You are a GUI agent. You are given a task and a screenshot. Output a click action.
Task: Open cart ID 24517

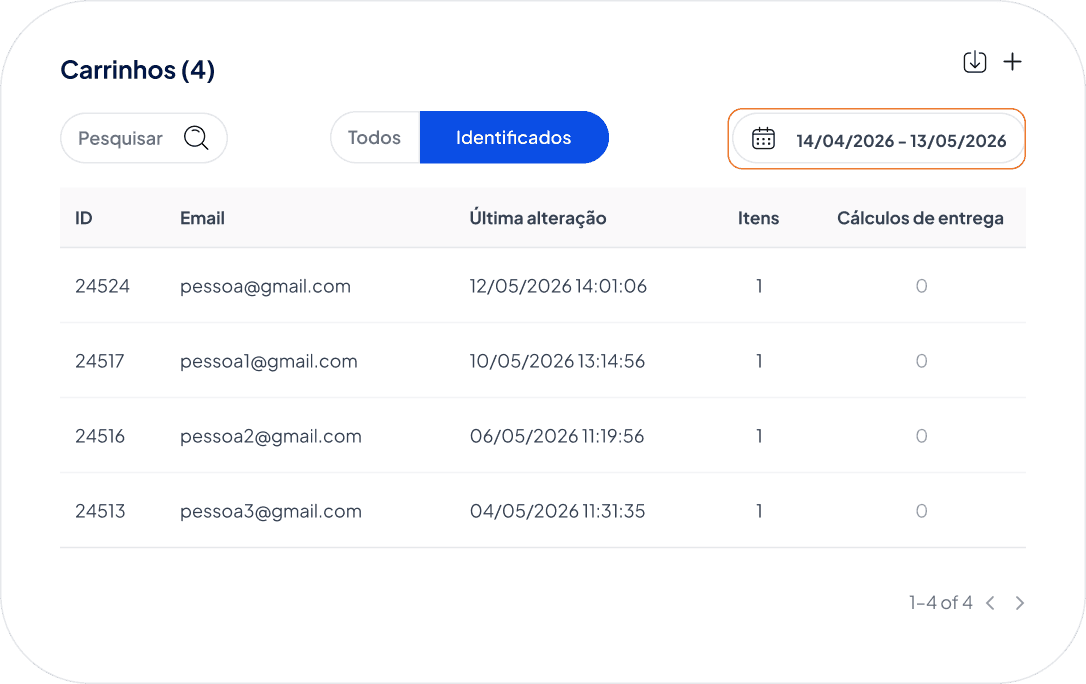pos(100,361)
